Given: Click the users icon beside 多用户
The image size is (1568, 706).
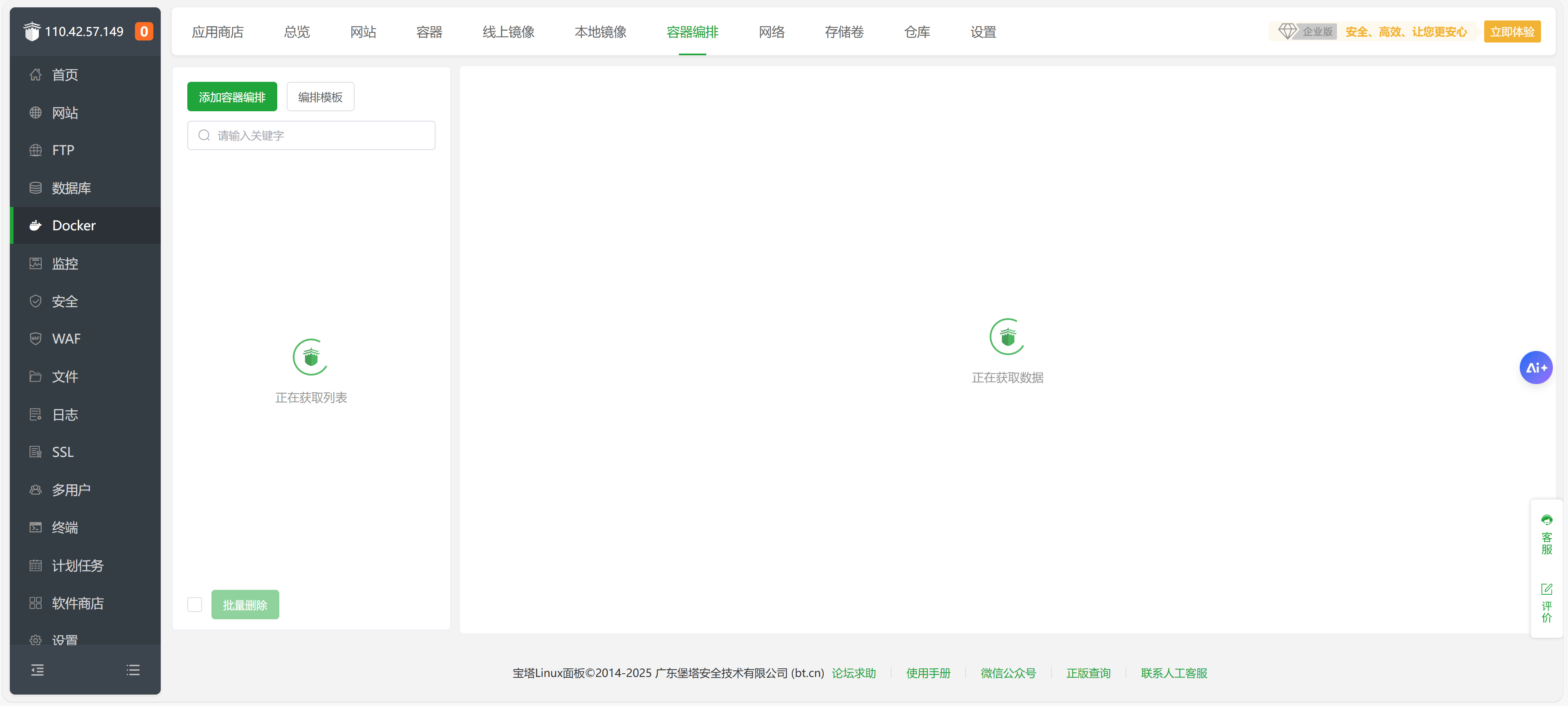Looking at the screenshot, I should tap(35, 489).
